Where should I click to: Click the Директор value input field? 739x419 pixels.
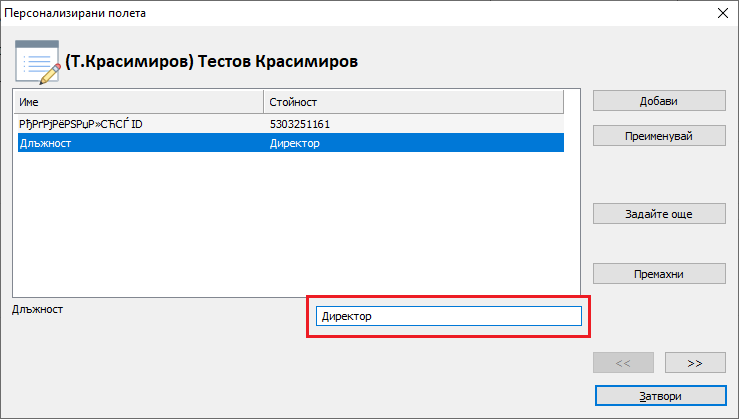click(447, 316)
